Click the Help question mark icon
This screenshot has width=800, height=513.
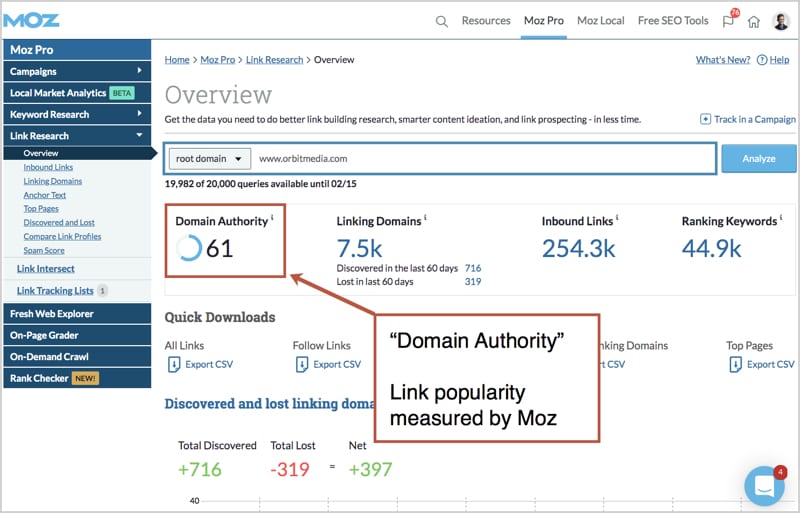pos(762,60)
